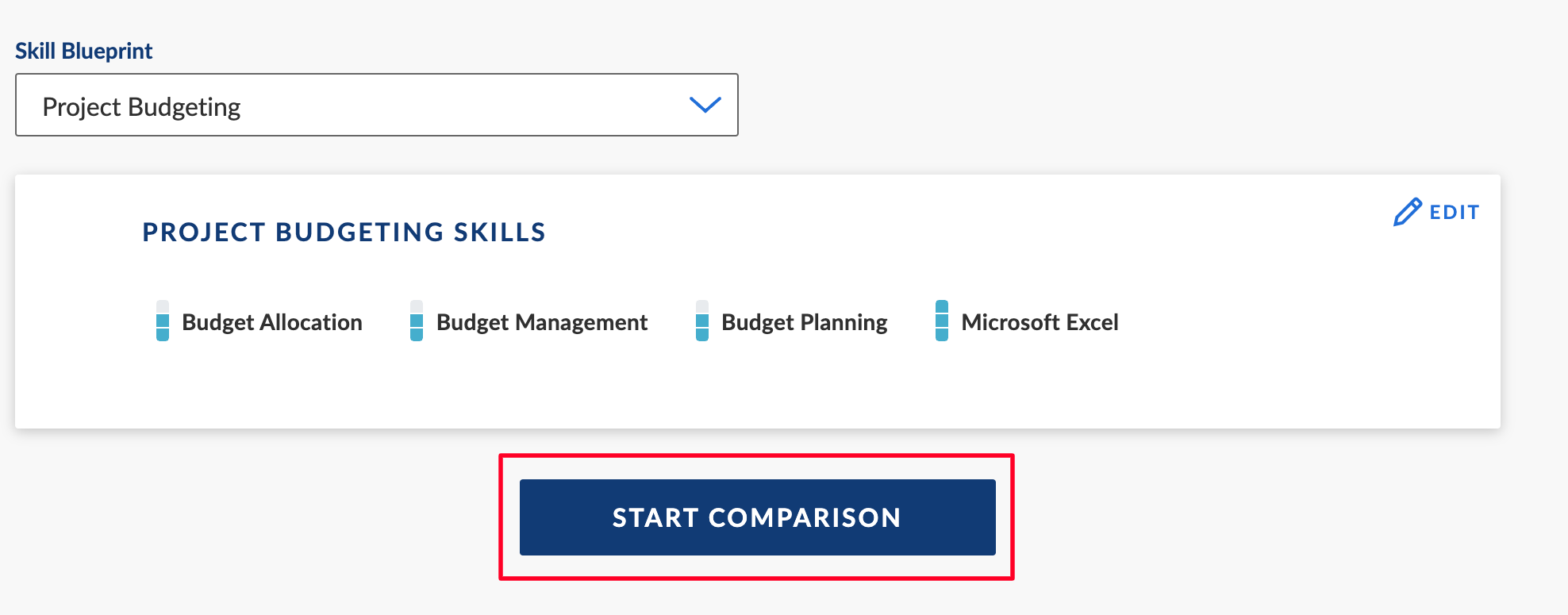Click the Budget Allocation proficiency level icon
The width and height of the screenshot is (1568, 615).
(x=163, y=321)
